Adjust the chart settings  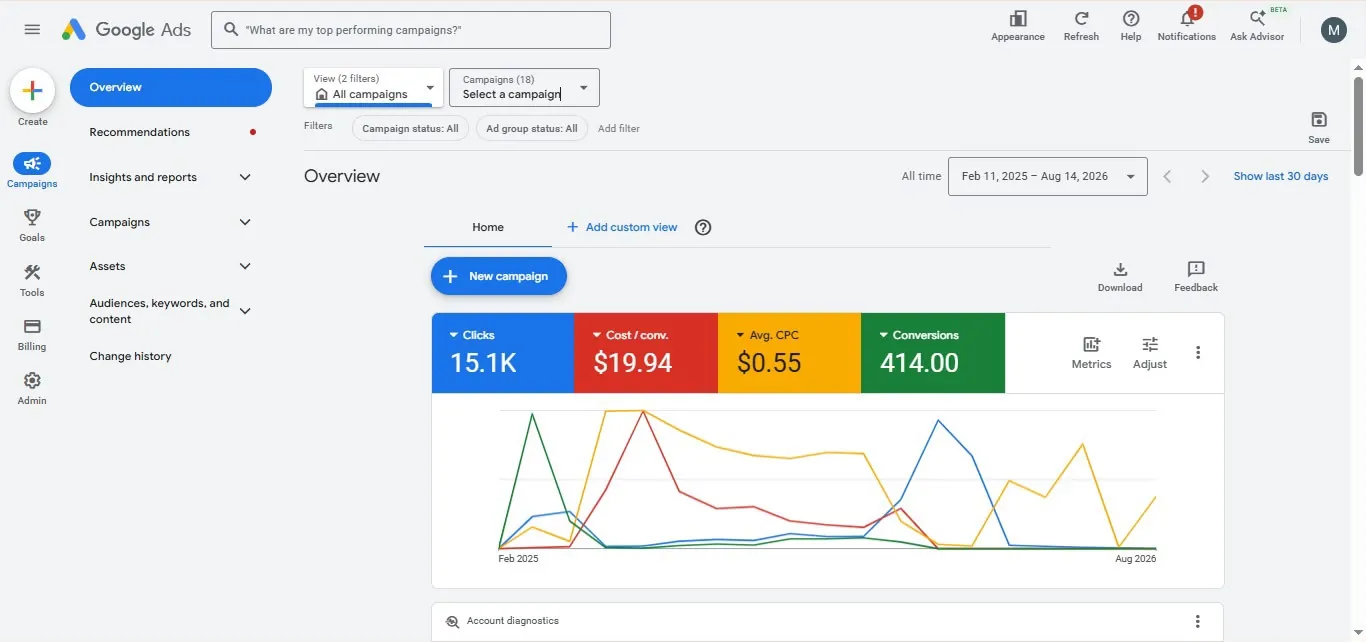1150,353
